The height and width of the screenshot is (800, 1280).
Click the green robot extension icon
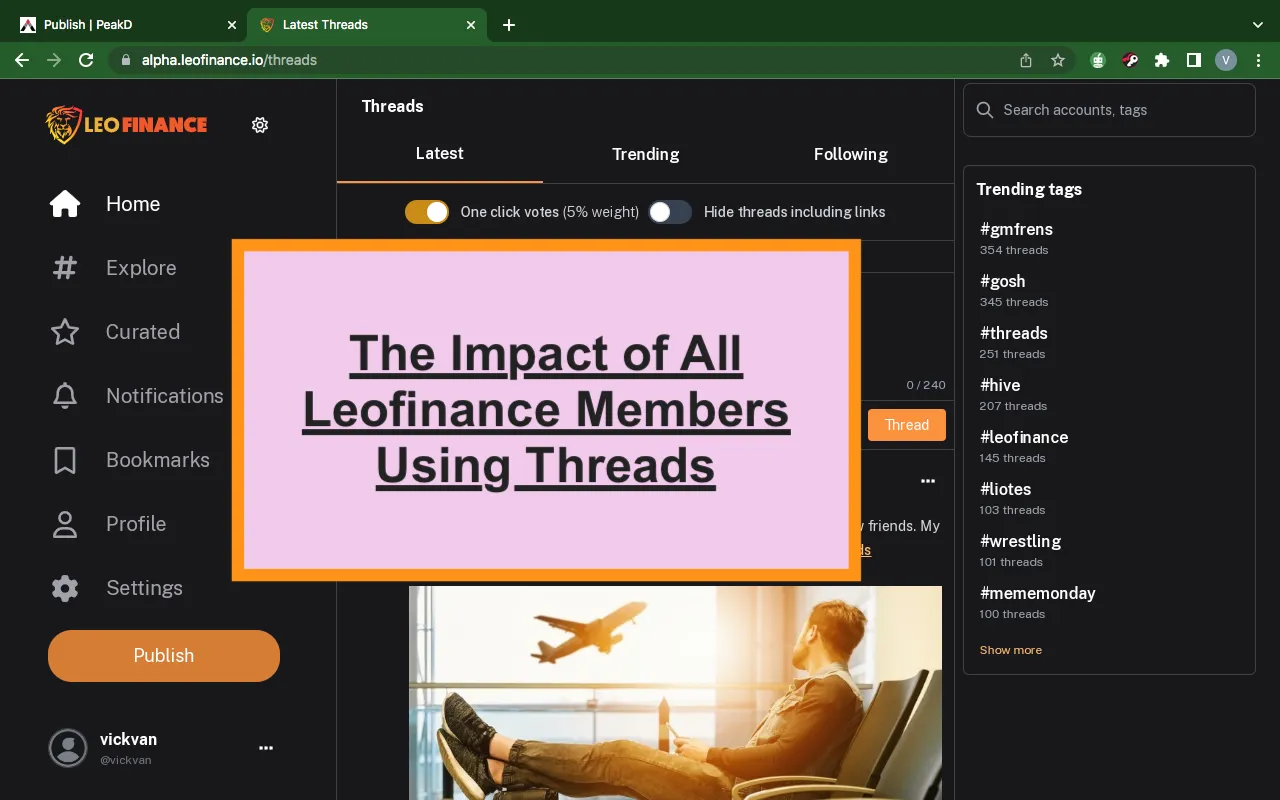pyautogui.click(x=1098, y=60)
